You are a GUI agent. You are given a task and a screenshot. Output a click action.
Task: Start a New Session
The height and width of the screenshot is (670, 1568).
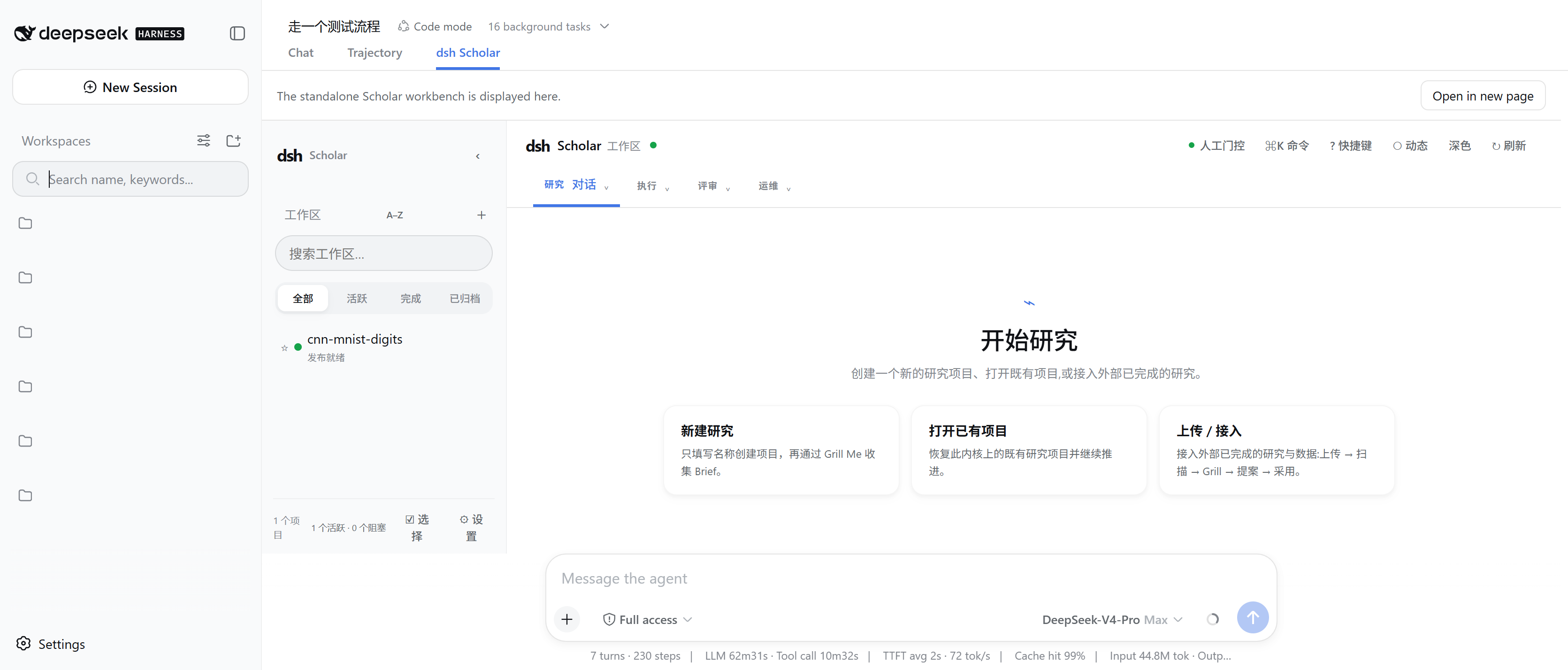point(130,87)
